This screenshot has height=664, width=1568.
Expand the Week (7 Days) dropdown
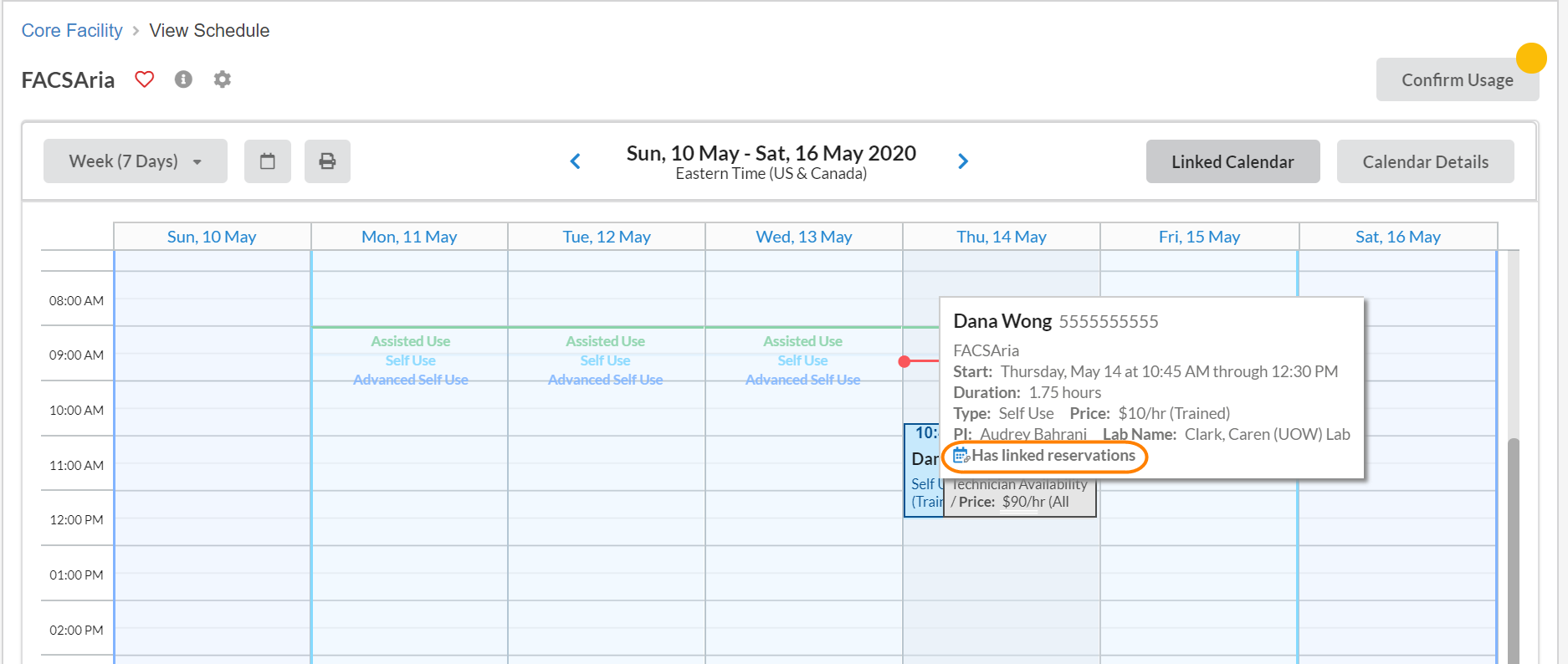tap(136, 161)
